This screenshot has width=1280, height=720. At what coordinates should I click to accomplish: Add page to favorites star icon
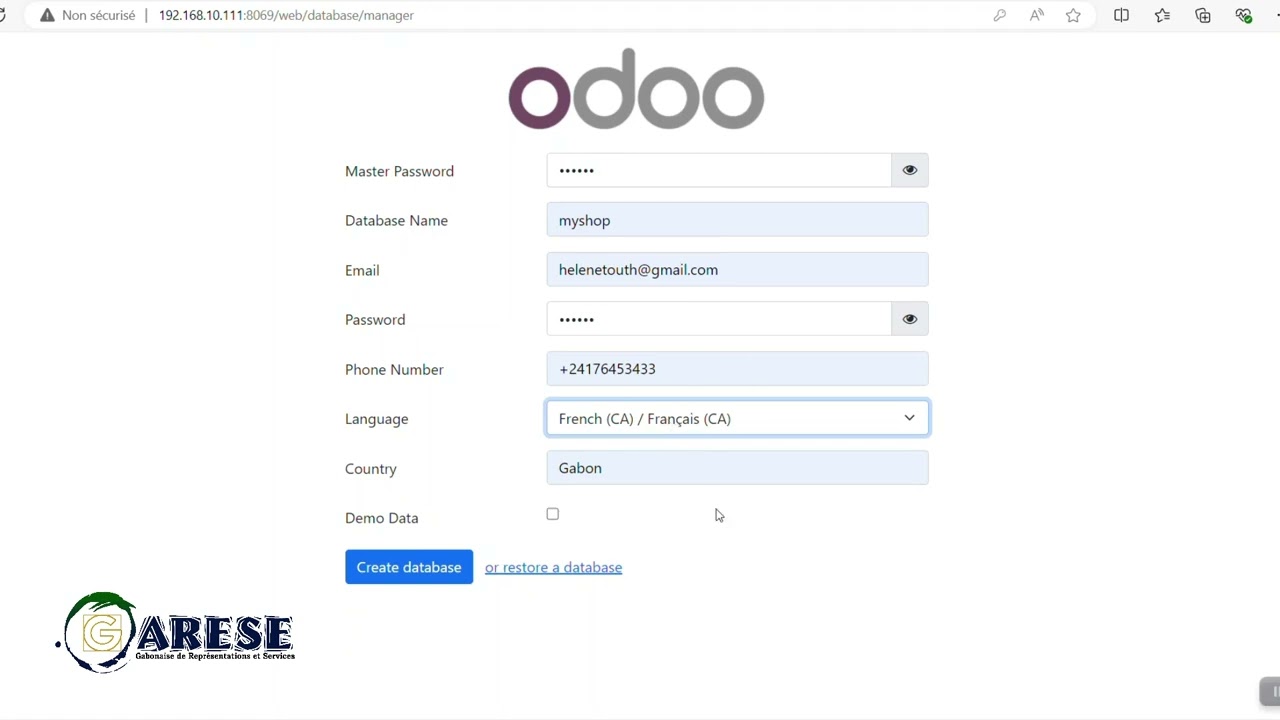pos(1073,15)
